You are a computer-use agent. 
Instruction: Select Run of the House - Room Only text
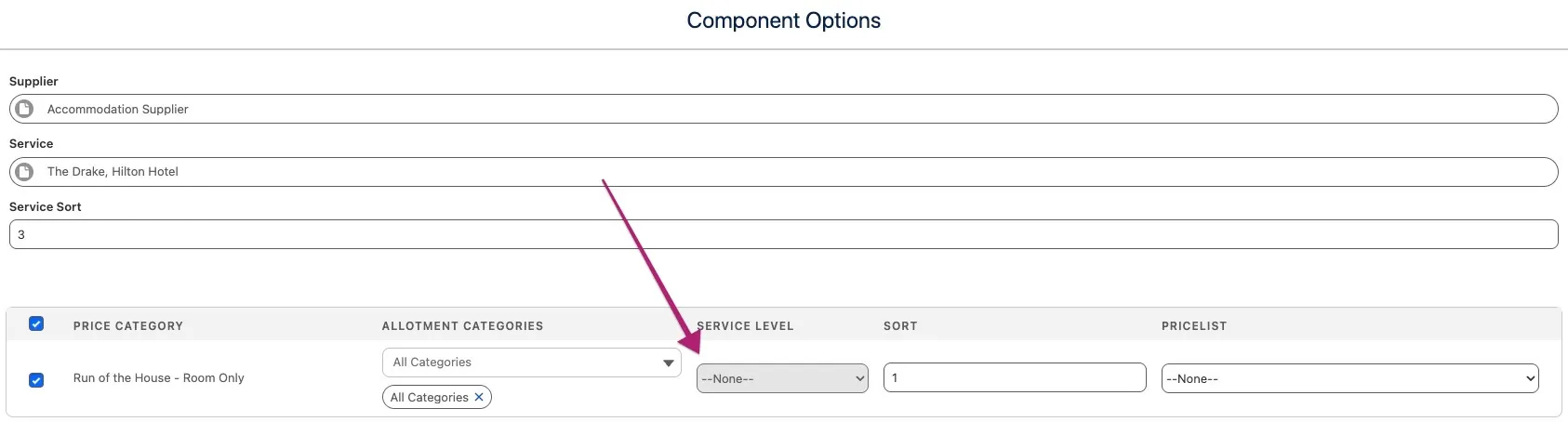159,378
